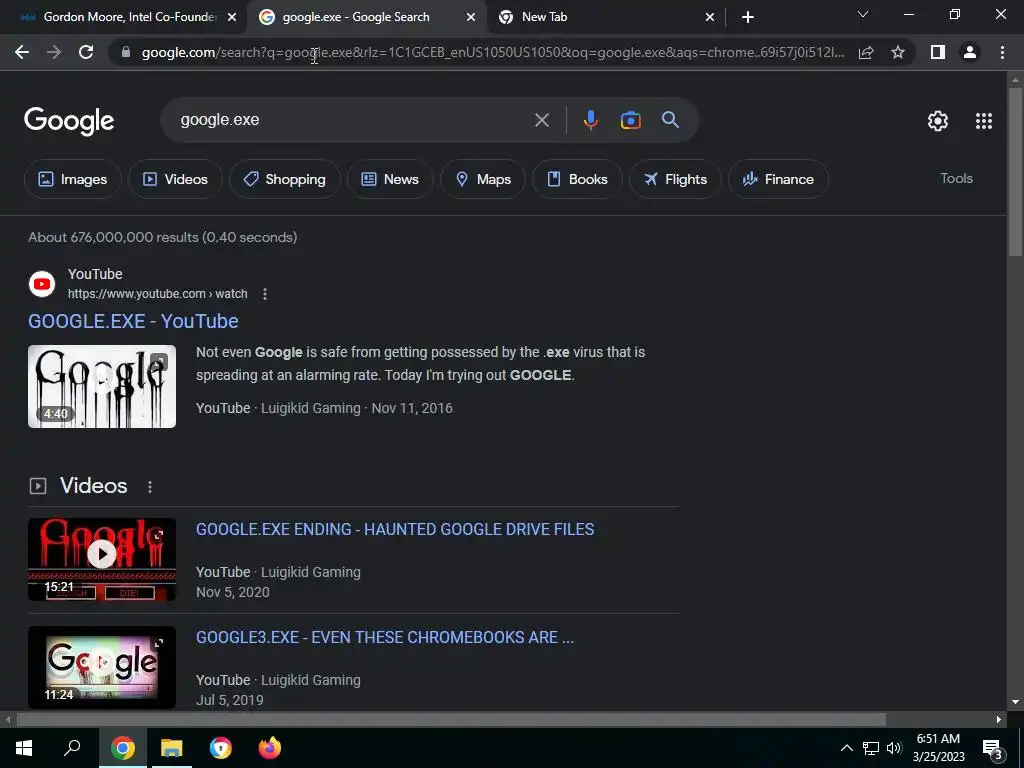Launch Firefox from the taskbar

269,748
